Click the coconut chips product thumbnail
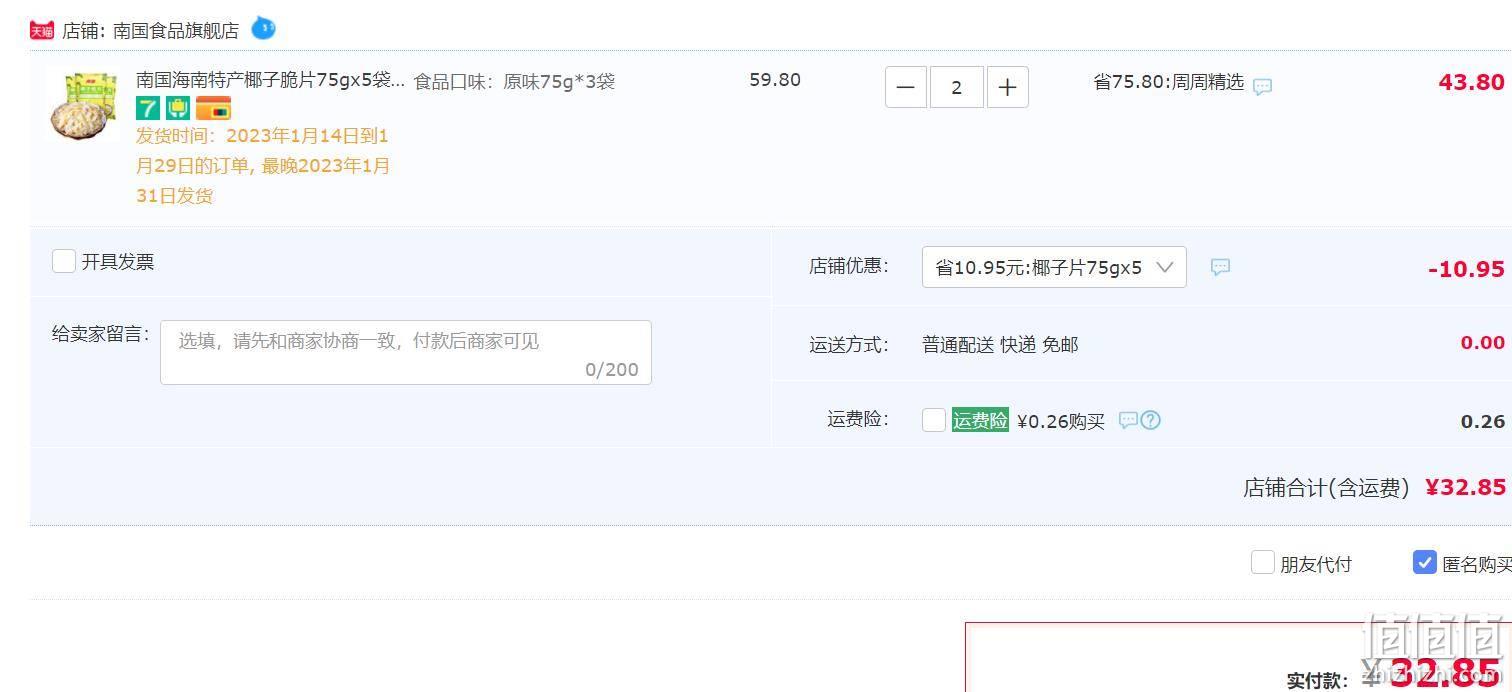The width and height of the screenshot is (1512, 692). click(83, 105)
